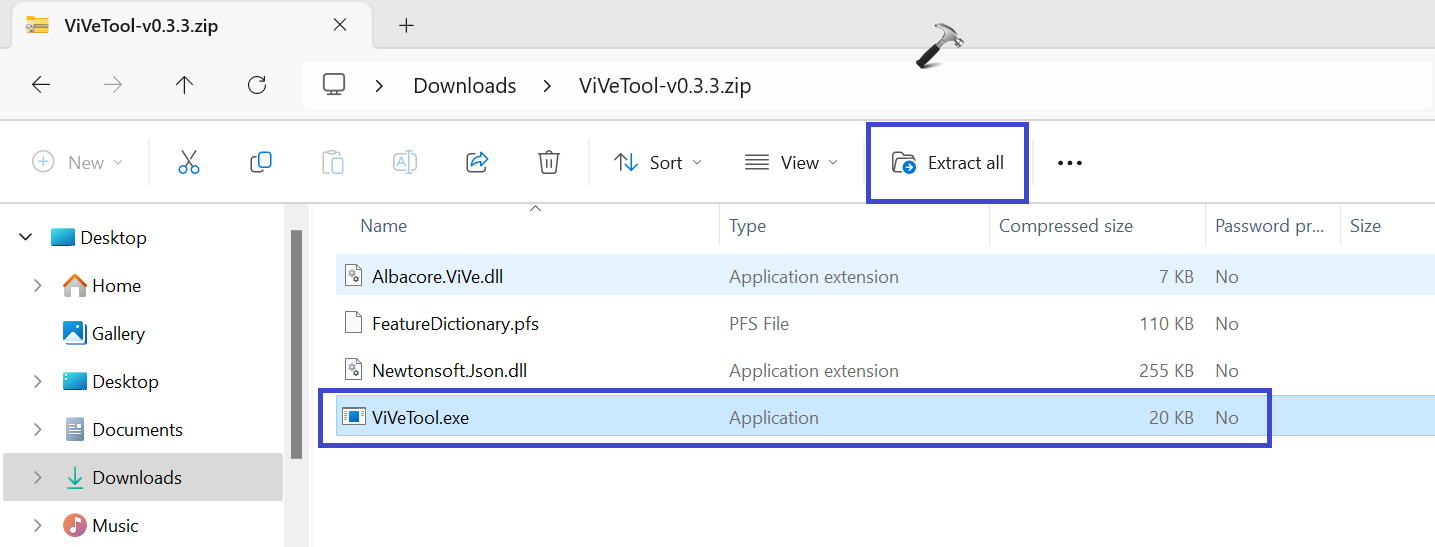Viewport: 1435px width, 547px height.
Task: Collapse the Desktop root tree node
Action: pos(25,238)
